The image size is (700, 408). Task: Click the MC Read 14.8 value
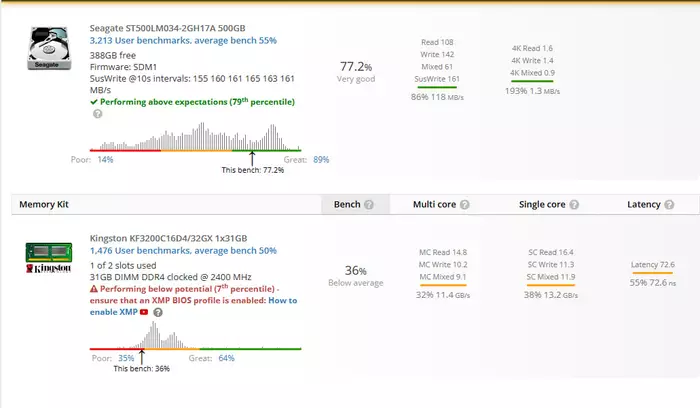pos(443,252)
